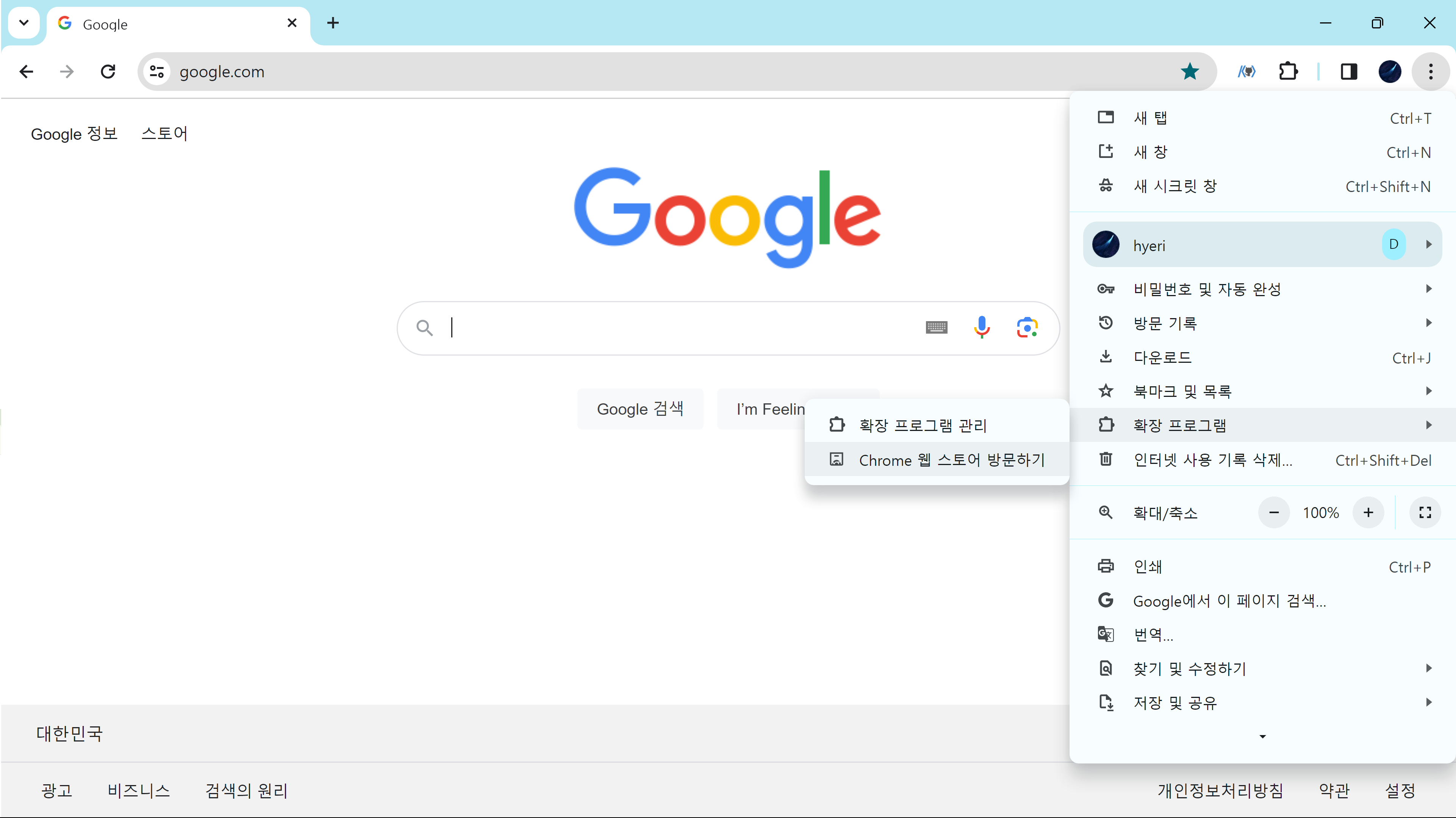Click the bookmark star icon in address bar
Viewport: 1456px width, 818px height.
click(x=1190, y=72)
